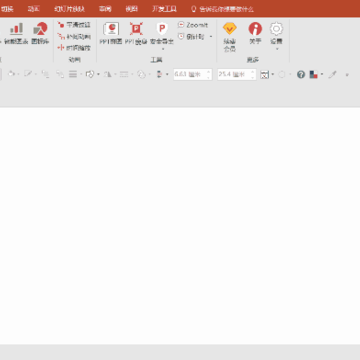Click the 告诉我你想要做什么 search box
The width and height of the screenshot is (360, 360).
[222, 9]
